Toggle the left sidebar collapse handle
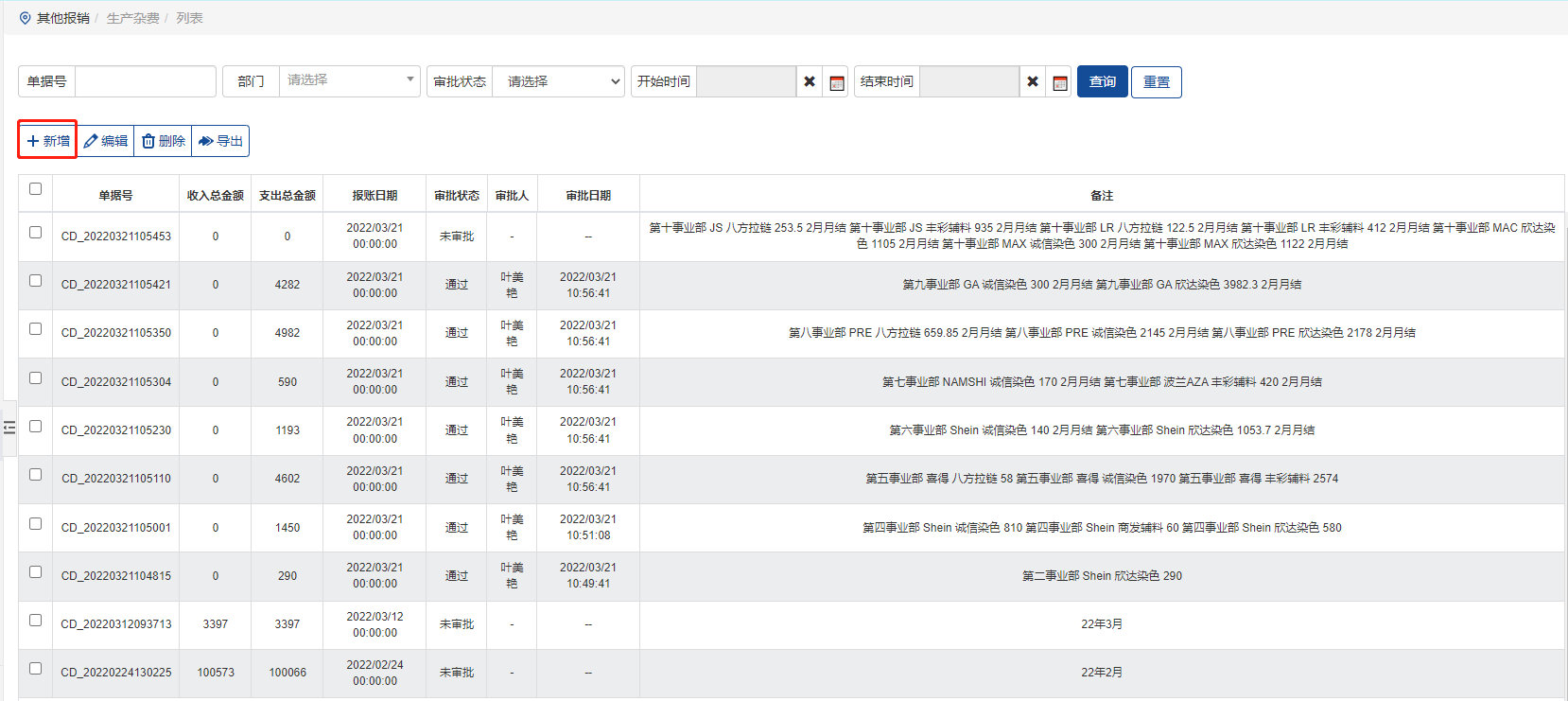Image resolution: width=1568 pixels, height=701 pixels. (9, 428)
